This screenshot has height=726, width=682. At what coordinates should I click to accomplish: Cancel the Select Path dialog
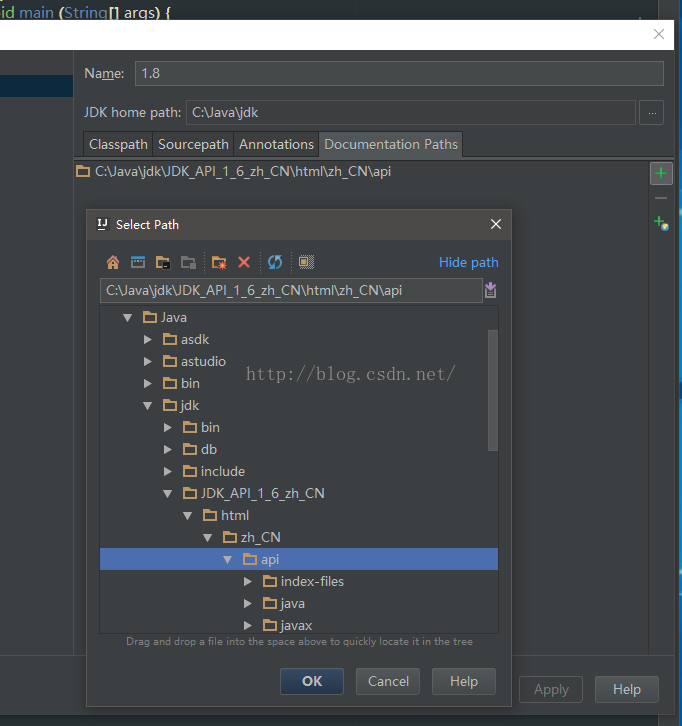coord(388,681)
